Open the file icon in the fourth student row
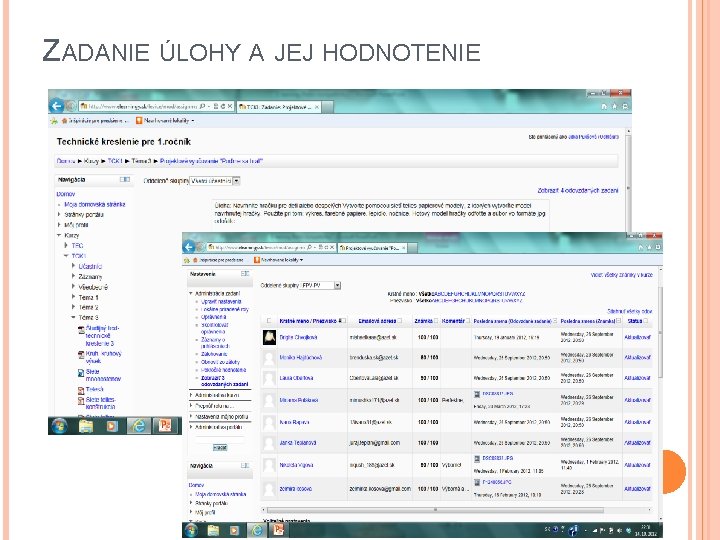Image resolution: width=720 pixels, height=540 pixels. pyautogui.click(x=477, y=394)
